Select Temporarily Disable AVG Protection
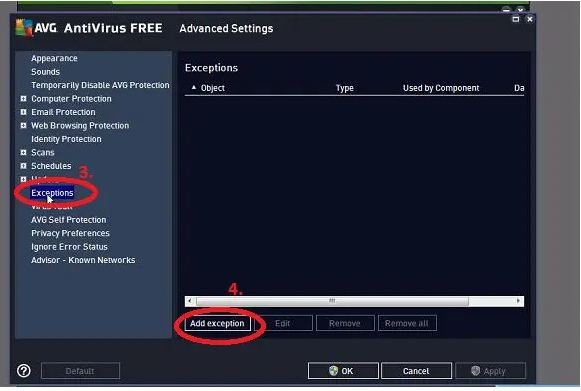 100,85
